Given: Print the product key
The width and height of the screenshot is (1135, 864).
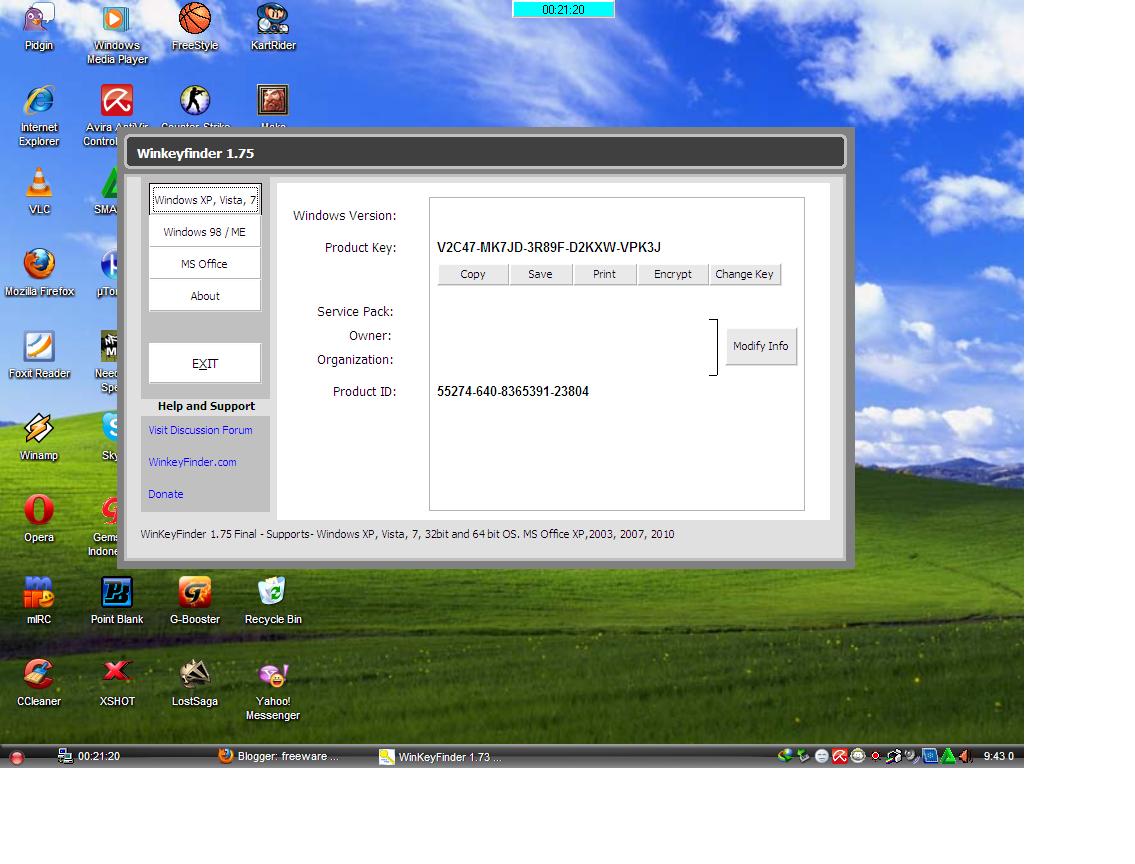Looking at the screenshot, I should [604, 274].
